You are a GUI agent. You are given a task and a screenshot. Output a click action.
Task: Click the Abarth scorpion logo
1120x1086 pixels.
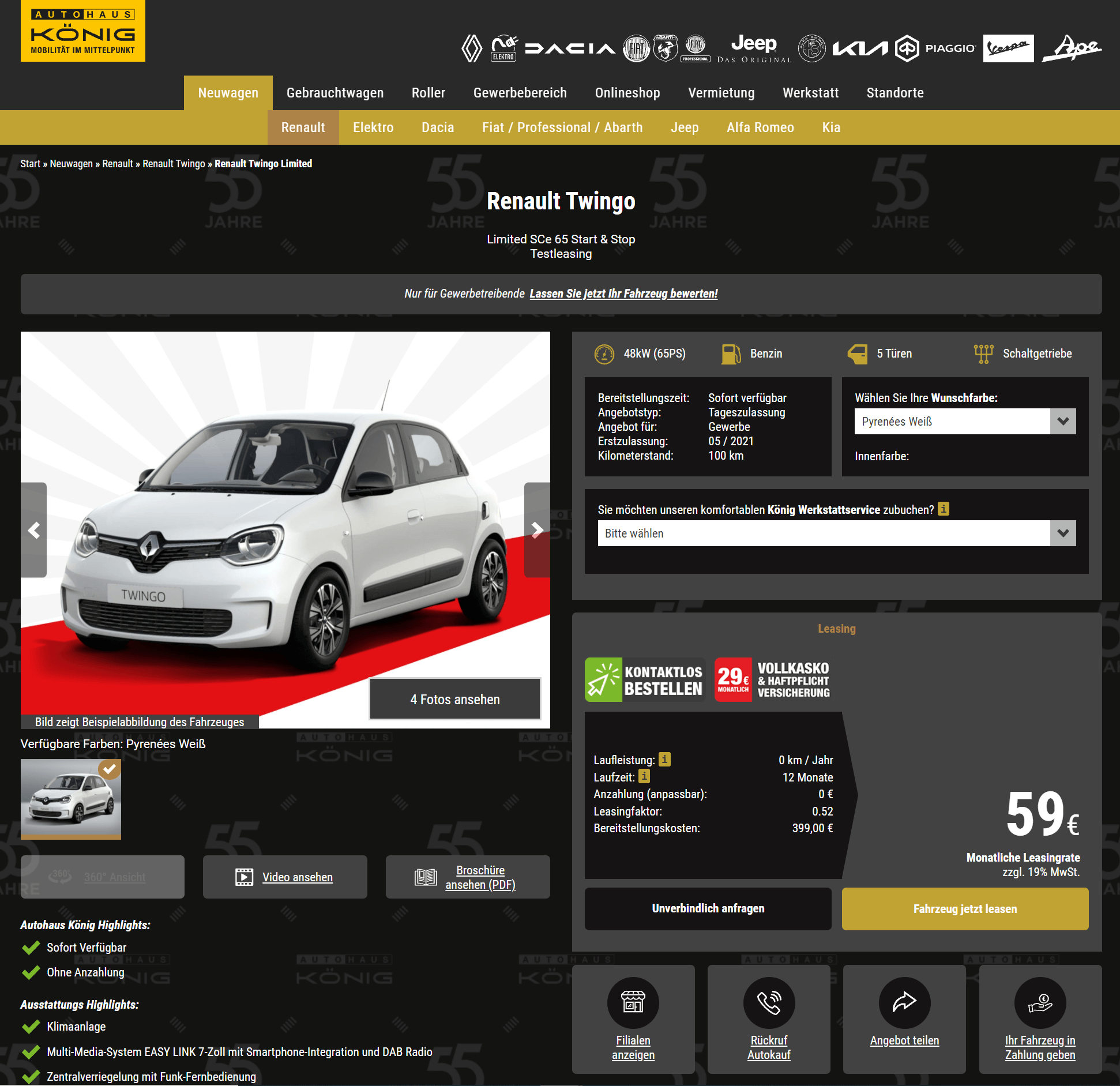pos(666,48)
